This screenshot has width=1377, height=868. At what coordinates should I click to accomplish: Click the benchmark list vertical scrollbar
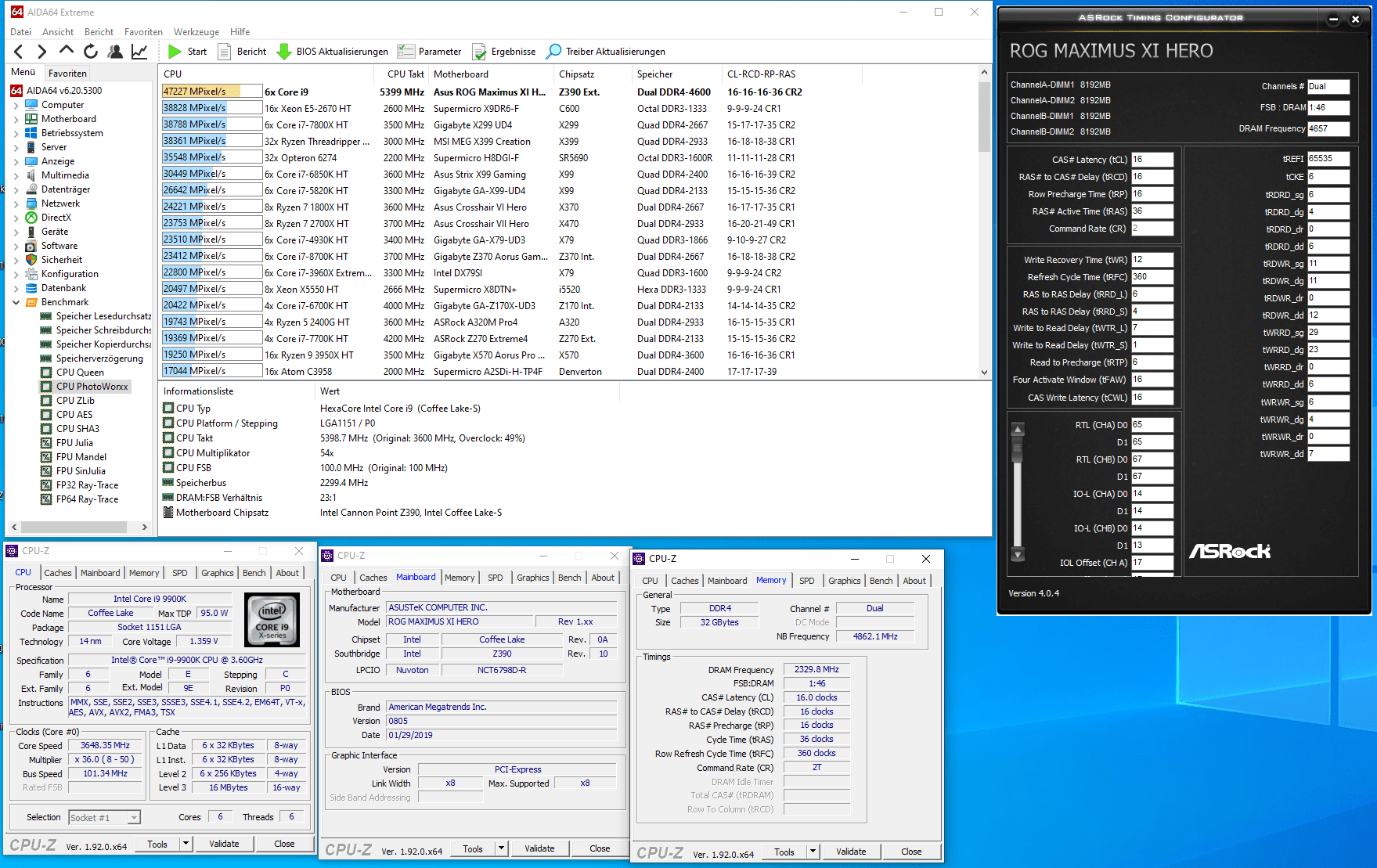click(984, 222)
